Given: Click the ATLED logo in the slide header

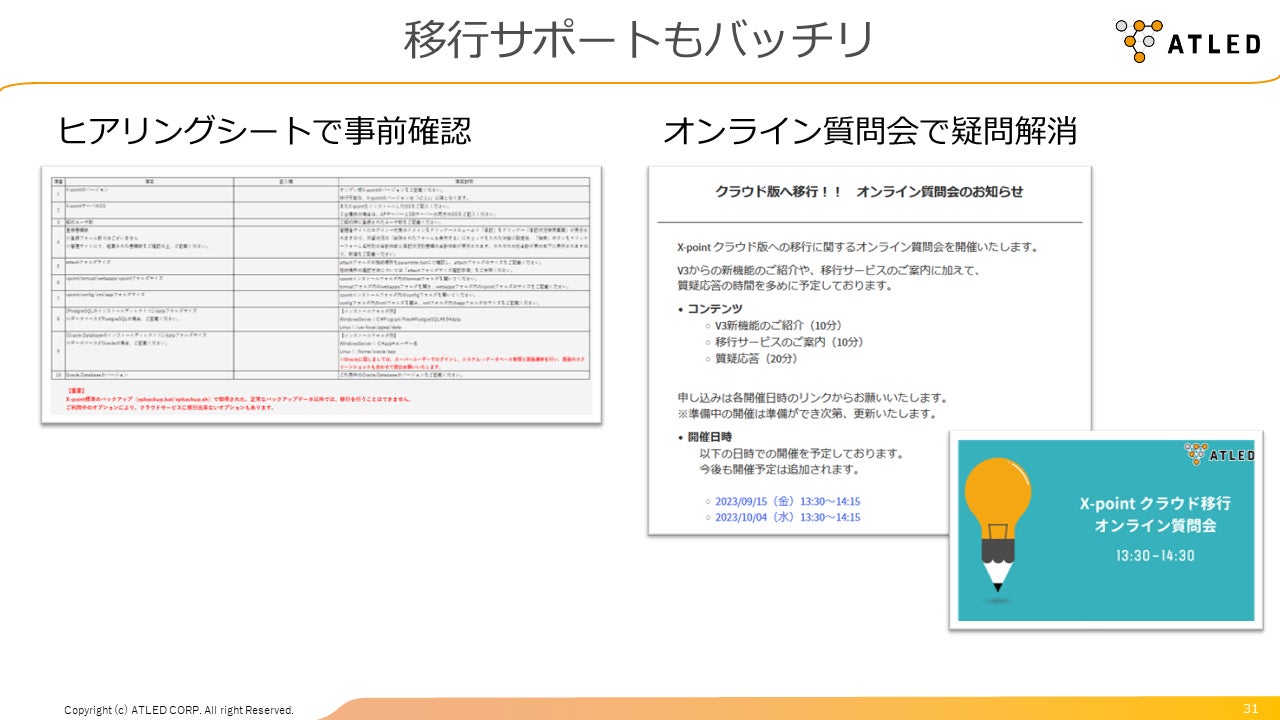Looking at the screenshot, I should [1188, 41].
